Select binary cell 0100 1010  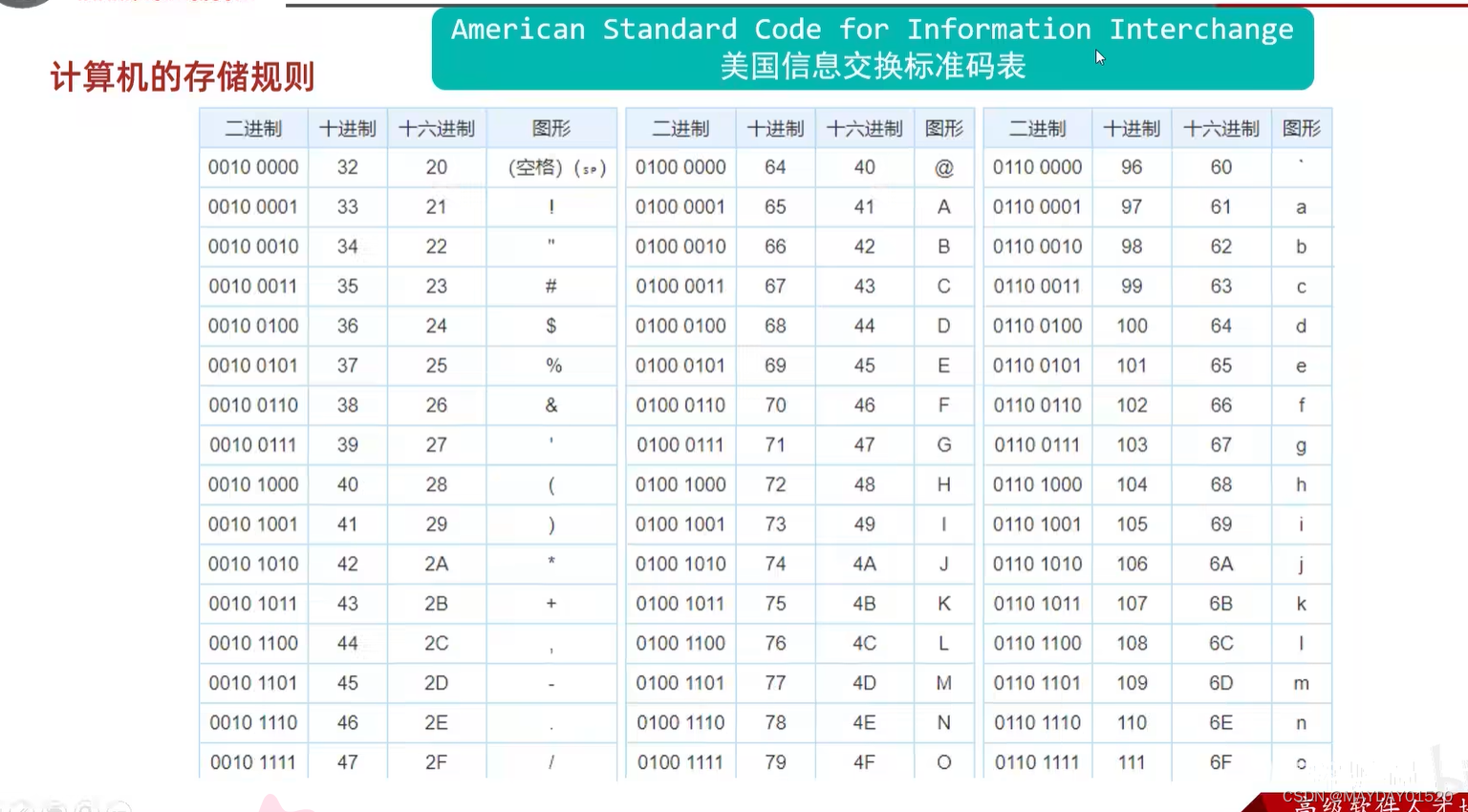[680, 565]
